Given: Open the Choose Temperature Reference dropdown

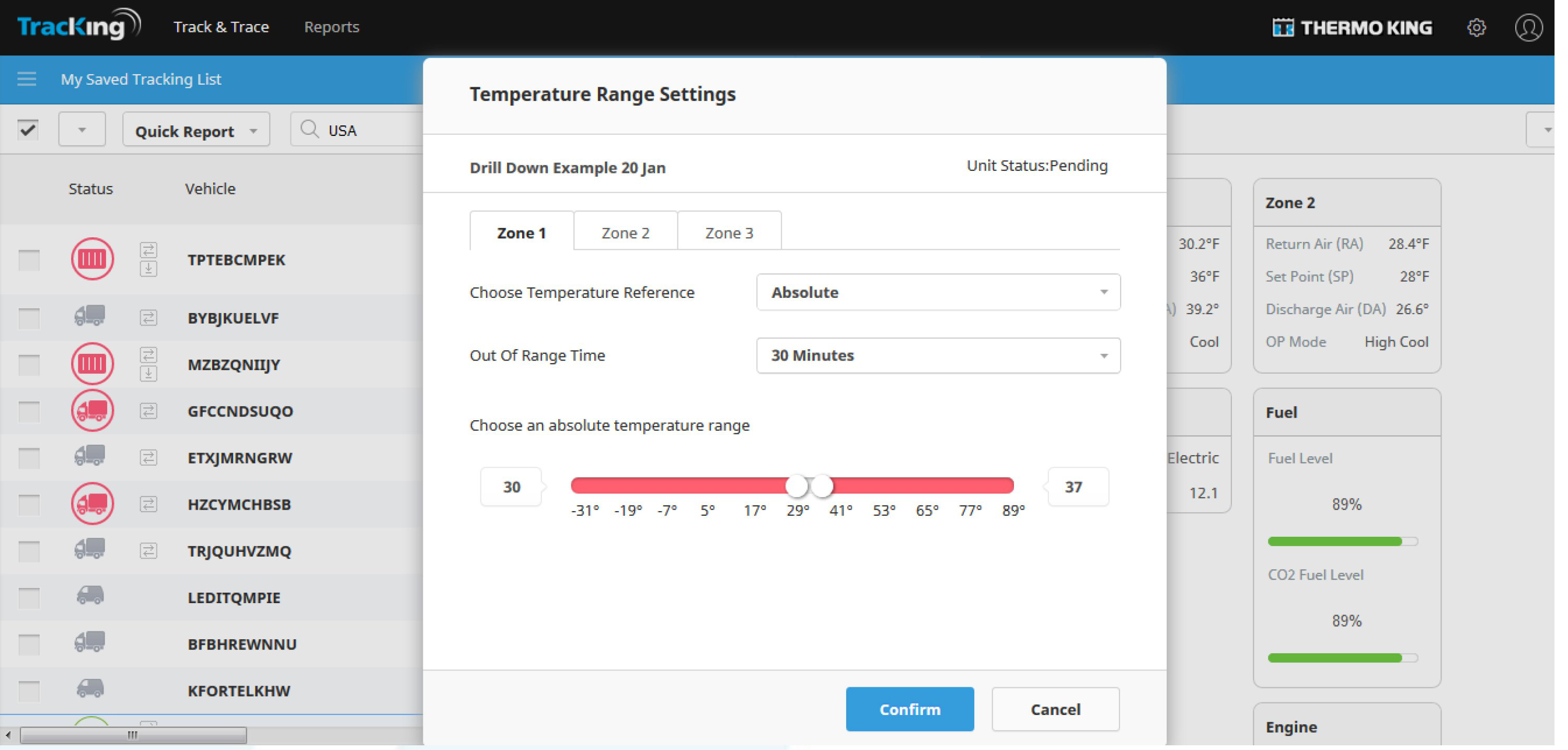Looking at the screenshot, I should click(x=937, y=292).
